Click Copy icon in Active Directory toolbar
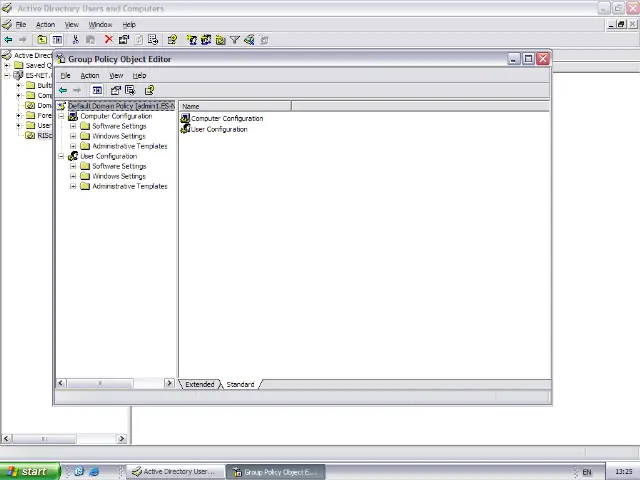 (91, 40)
